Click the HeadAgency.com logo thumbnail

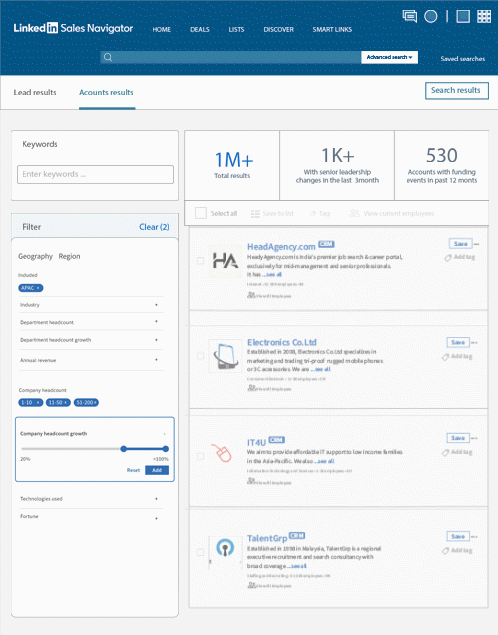click(225, 260)
